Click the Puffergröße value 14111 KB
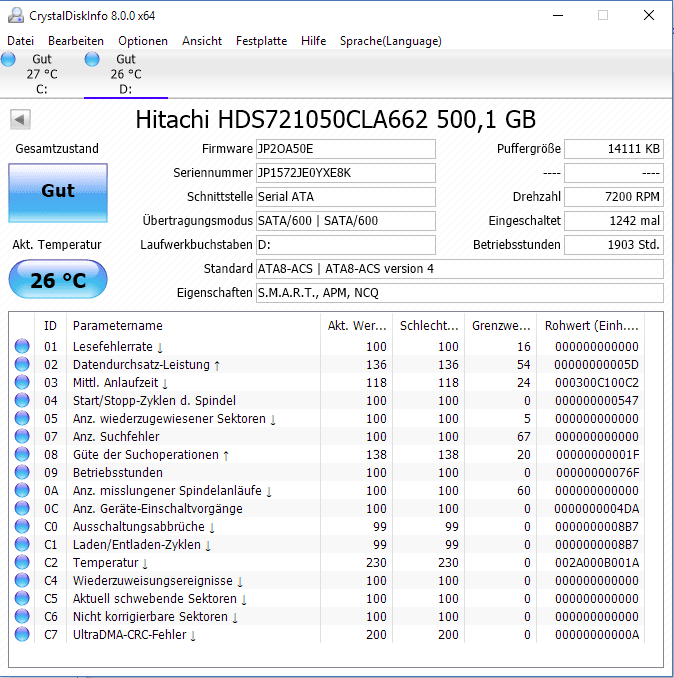 click(614, 149)
